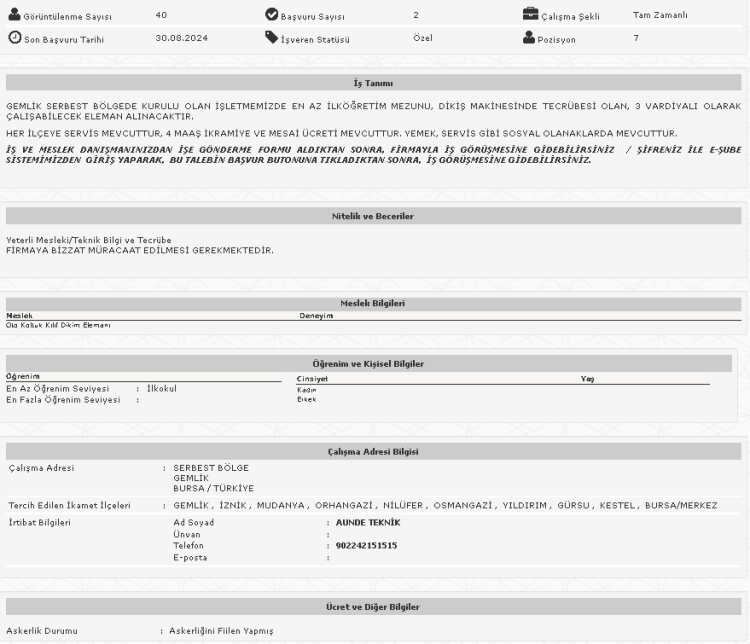Click the phone number 902242151515
Viewport: 750px width, 644px height.
366,546
